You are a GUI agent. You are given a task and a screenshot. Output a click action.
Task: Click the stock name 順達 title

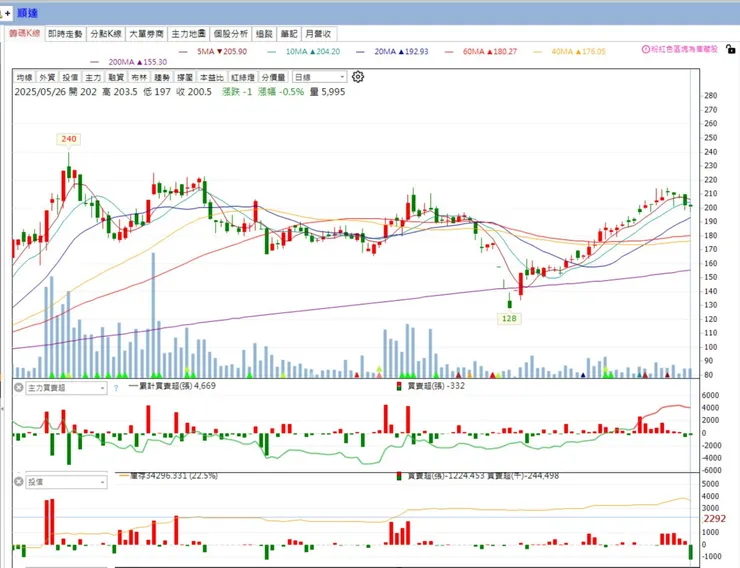click(27, 13)
